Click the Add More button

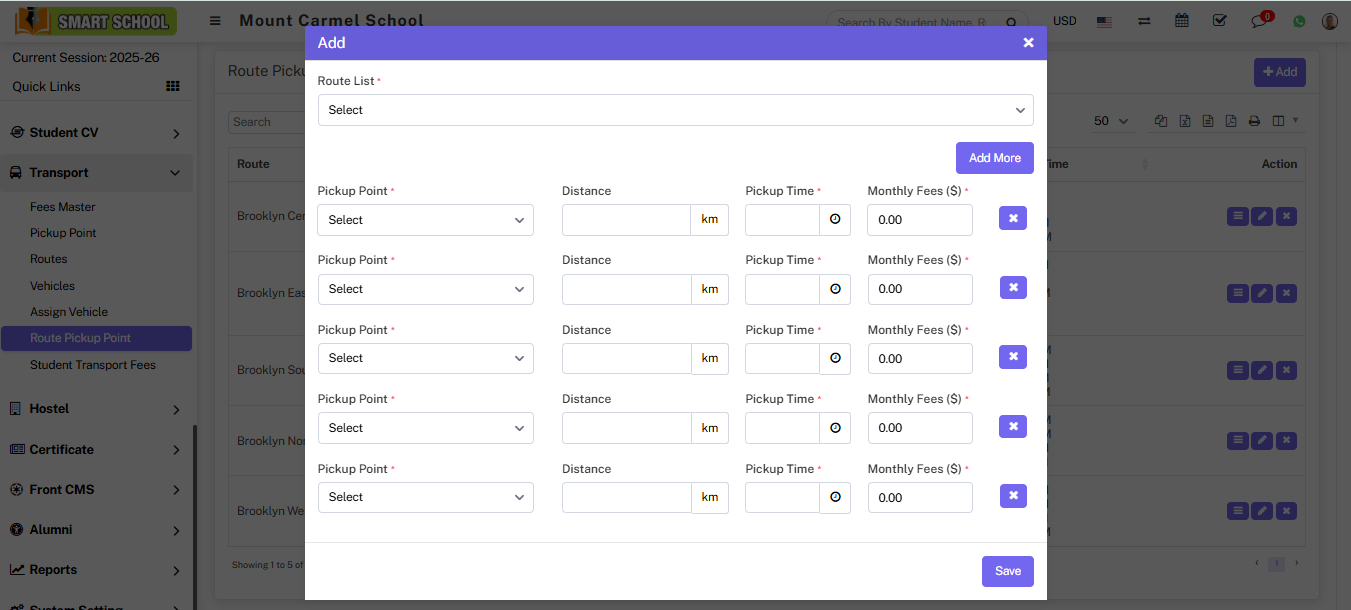click(x=994, y=158)
